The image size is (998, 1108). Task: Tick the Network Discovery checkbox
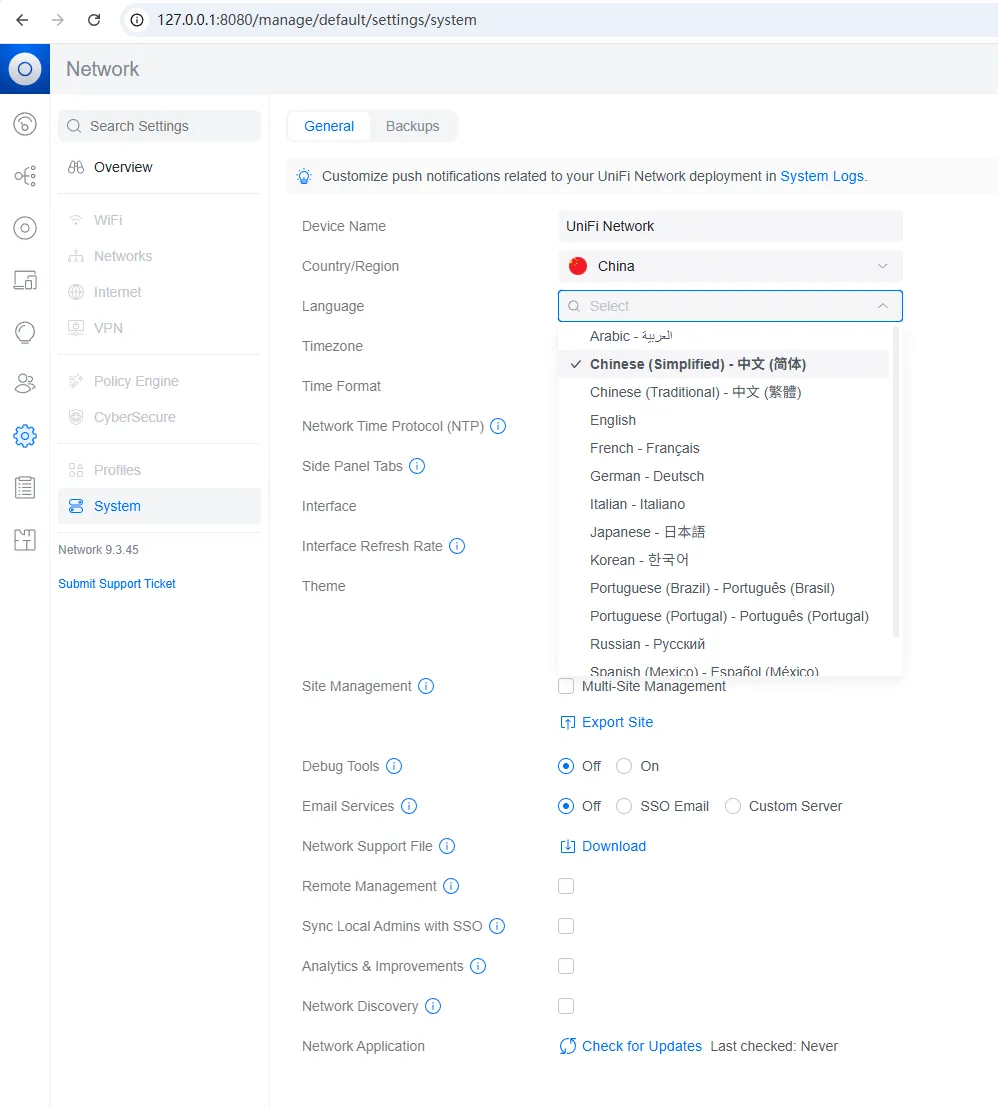coord(566,1006)
